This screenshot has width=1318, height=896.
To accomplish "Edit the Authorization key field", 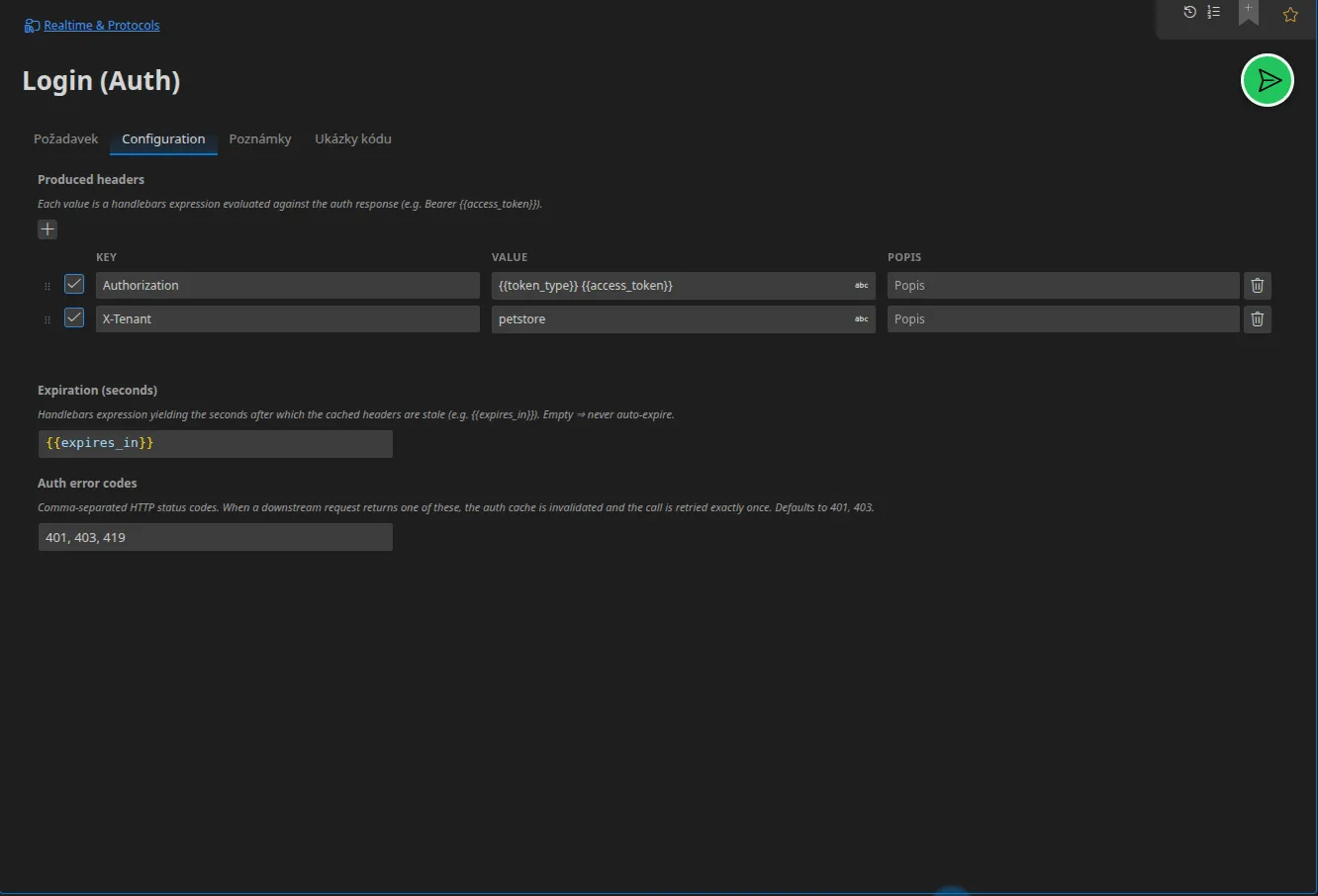I will tap(288, 286).
